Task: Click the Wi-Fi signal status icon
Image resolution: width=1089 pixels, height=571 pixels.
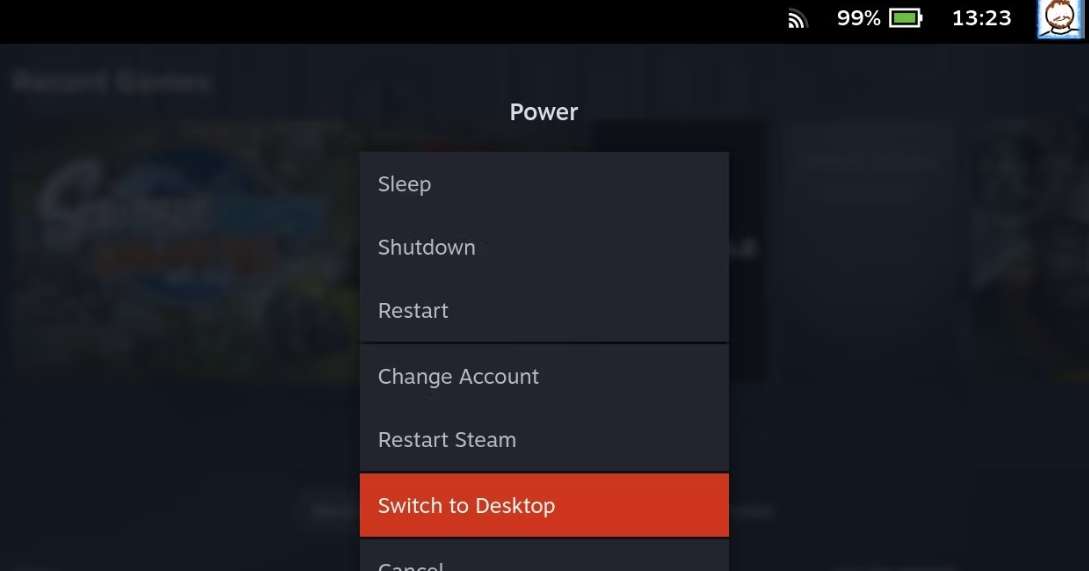Action: (x=797, y=19)
